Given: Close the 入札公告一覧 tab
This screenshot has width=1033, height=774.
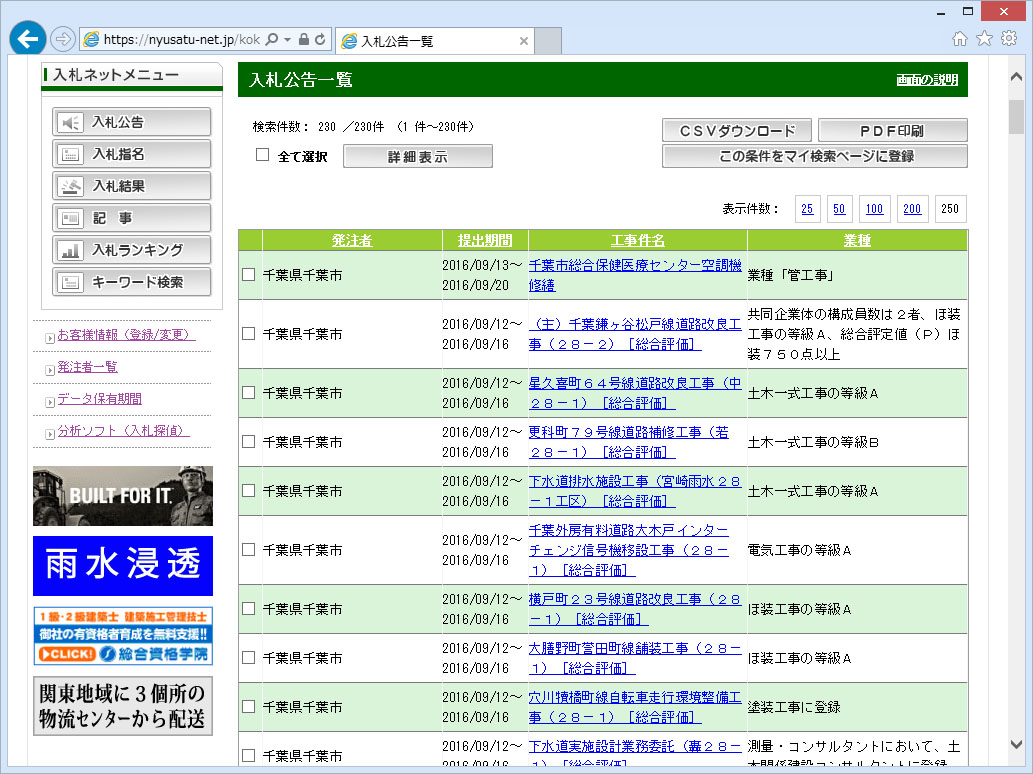Looking at the screenshot, I should 523,41.
